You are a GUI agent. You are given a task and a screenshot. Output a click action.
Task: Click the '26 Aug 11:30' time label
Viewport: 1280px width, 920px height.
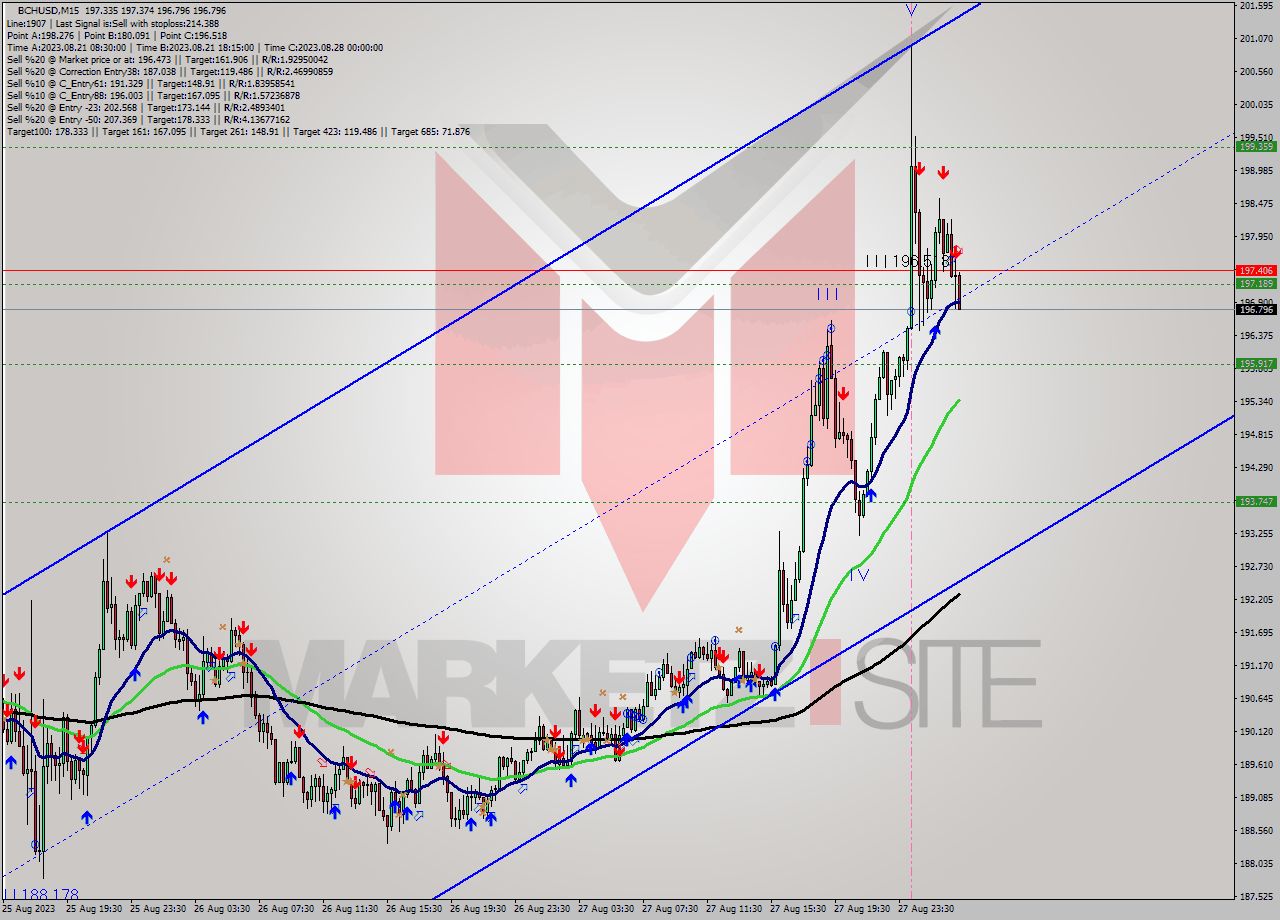click(x=350, y=909)
